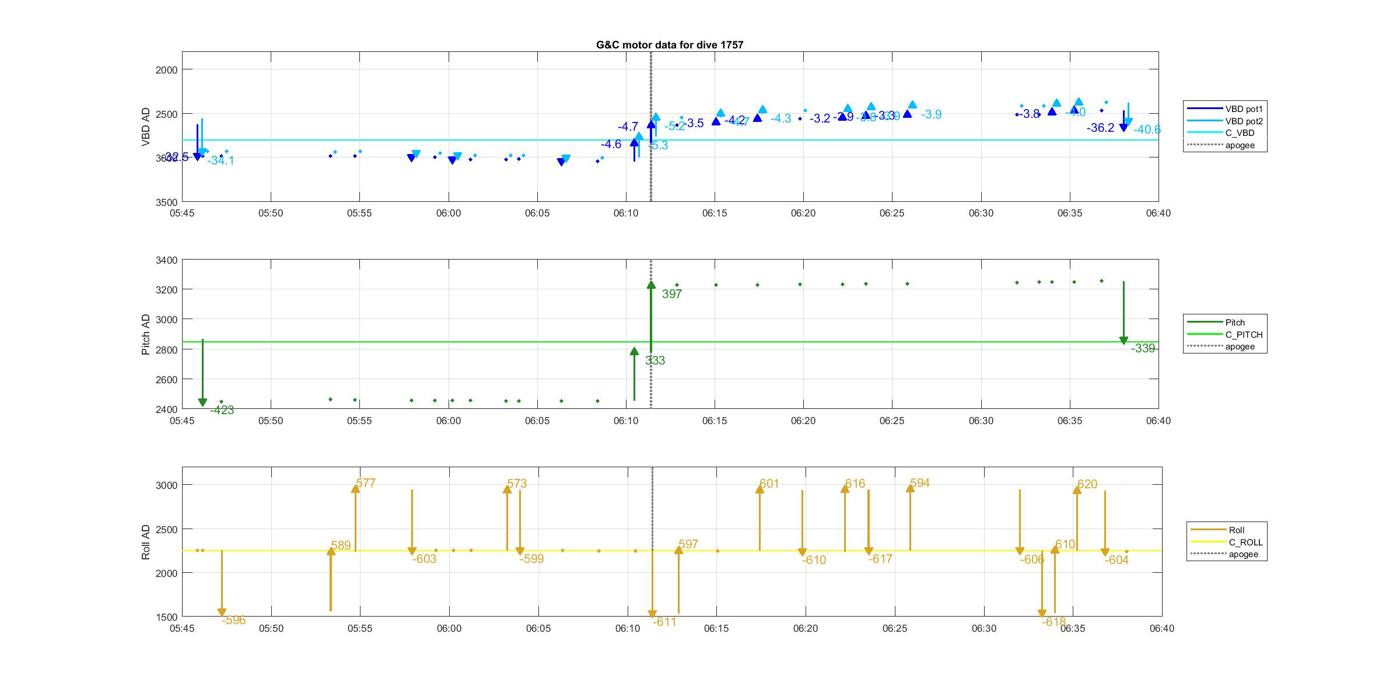
Task: Click the apogee dotted line in the VBD plot
Action: [651, 127]
